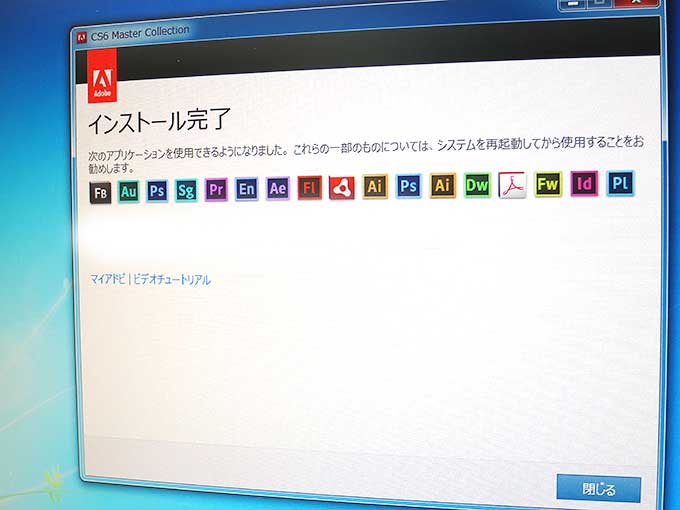Click the Dw Dreamweaver icon

(x=477, y=185)
